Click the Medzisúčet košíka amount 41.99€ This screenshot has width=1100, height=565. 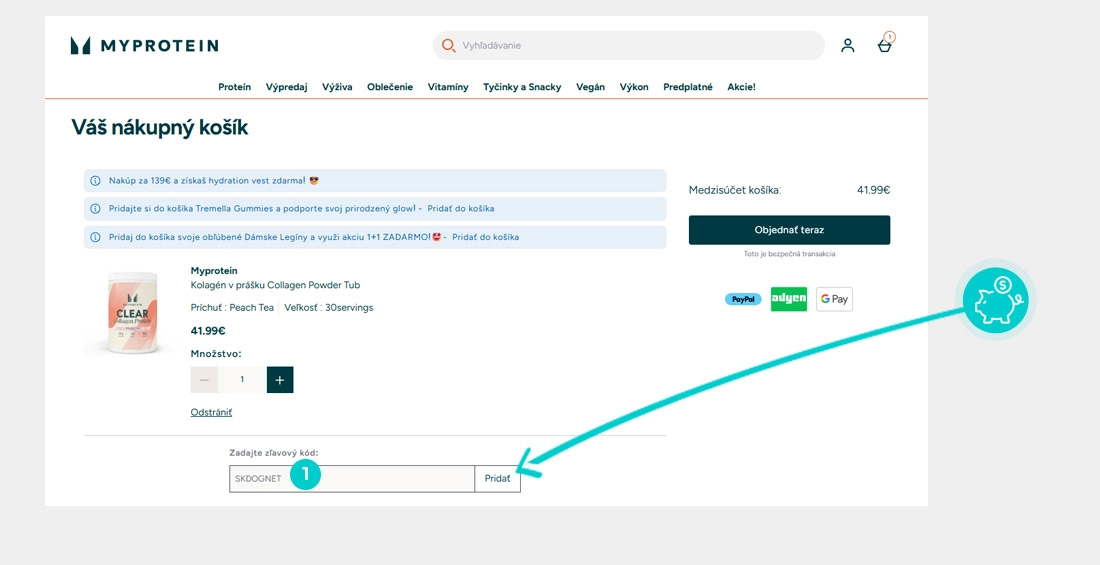pos(873,190)
